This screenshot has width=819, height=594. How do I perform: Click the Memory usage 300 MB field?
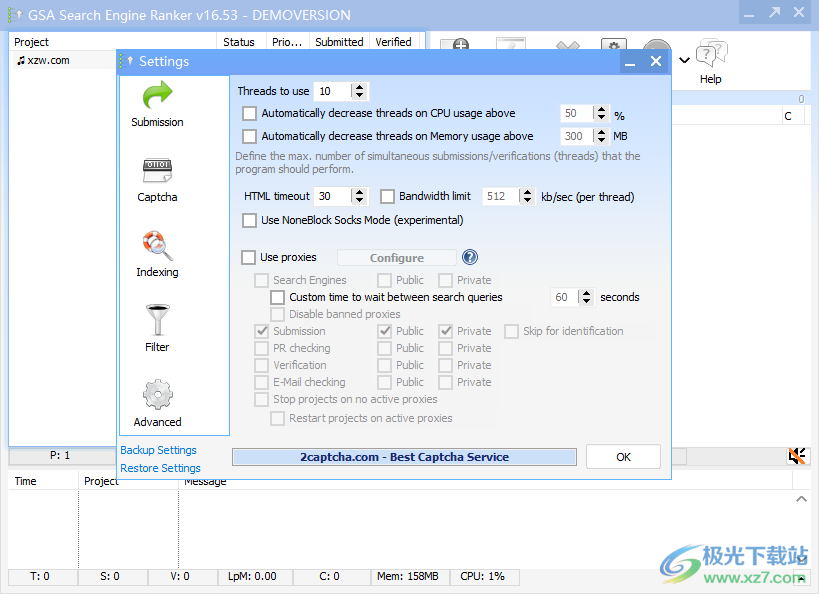577,136
